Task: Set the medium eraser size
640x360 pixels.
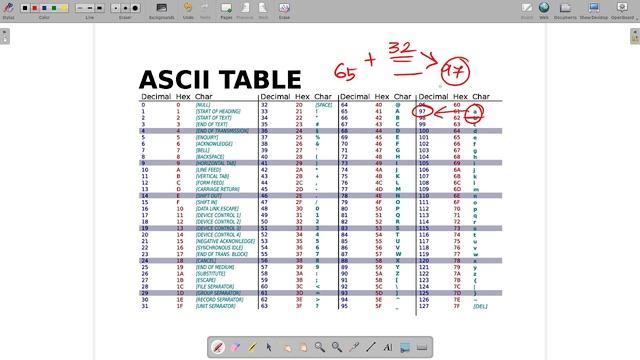Action: click(125, 8)
